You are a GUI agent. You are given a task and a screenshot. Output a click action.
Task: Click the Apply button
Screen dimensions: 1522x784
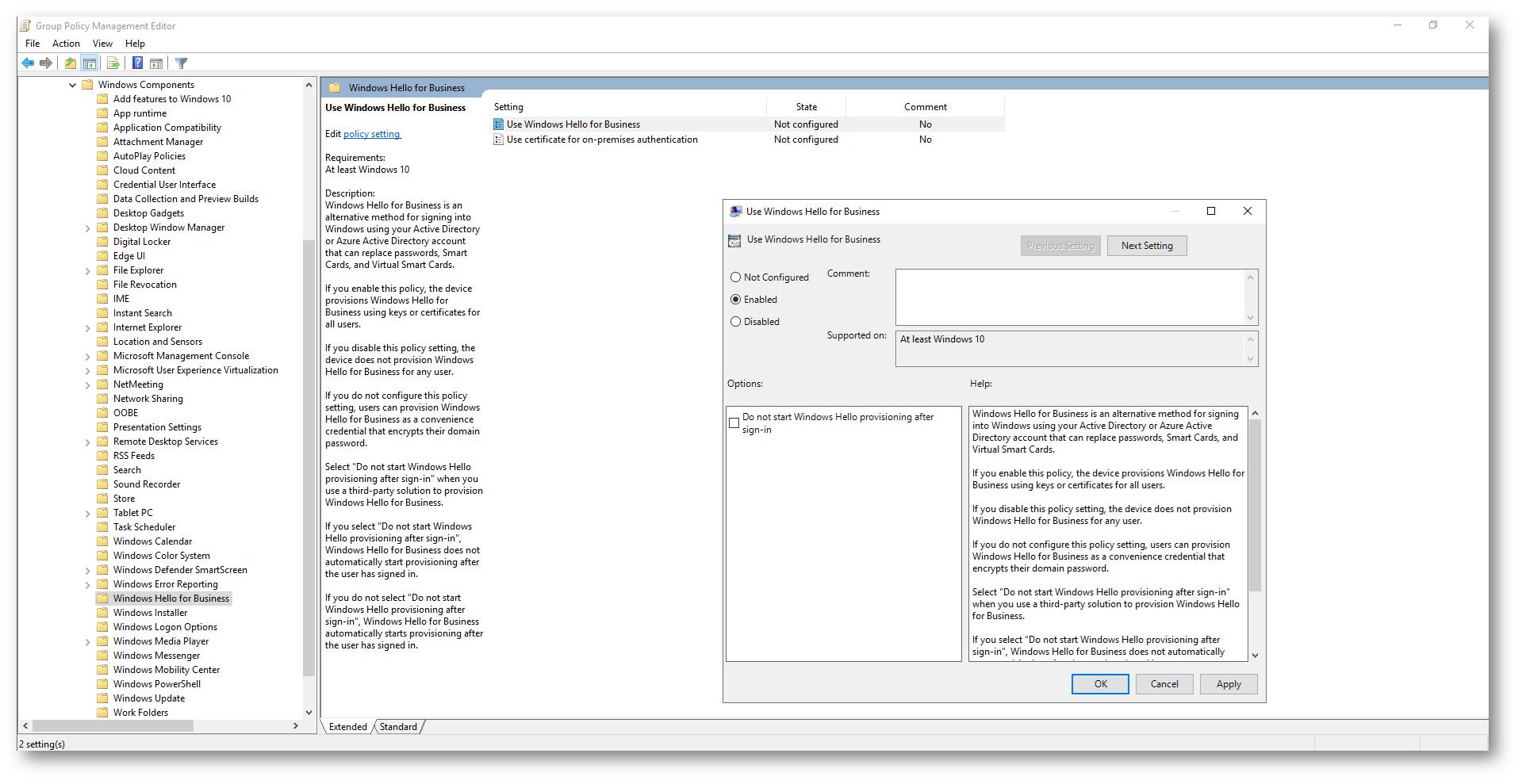coord(1229,684)
